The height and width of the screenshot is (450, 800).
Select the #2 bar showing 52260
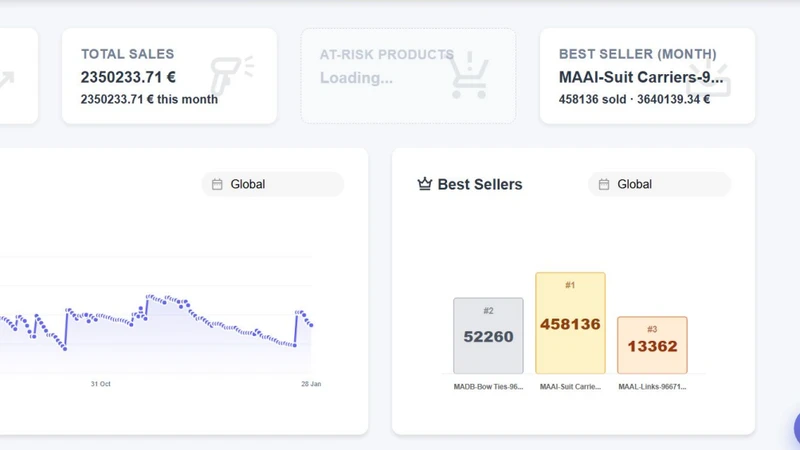(488, 336)
